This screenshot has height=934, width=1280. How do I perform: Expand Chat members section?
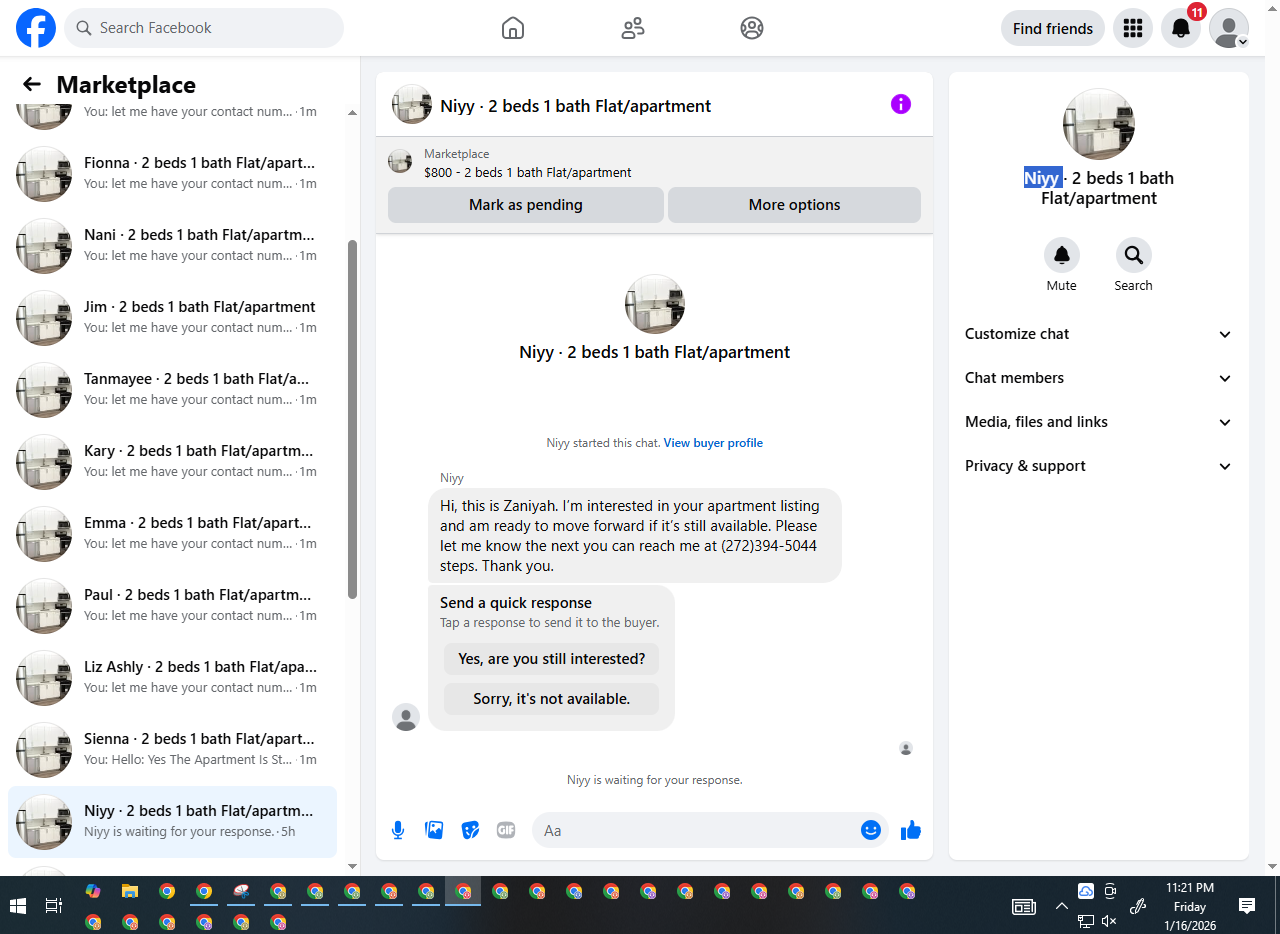click(x=1098, y=378)
